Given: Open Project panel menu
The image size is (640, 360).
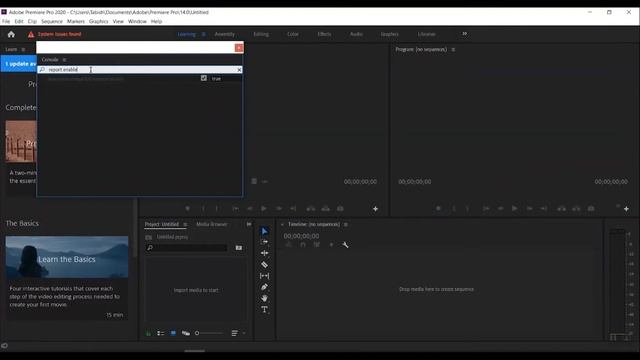Looking at the screenshot, I should 185,224.
